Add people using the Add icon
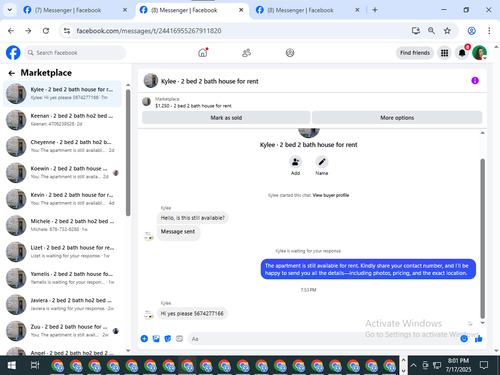 (x=295, y=162)
